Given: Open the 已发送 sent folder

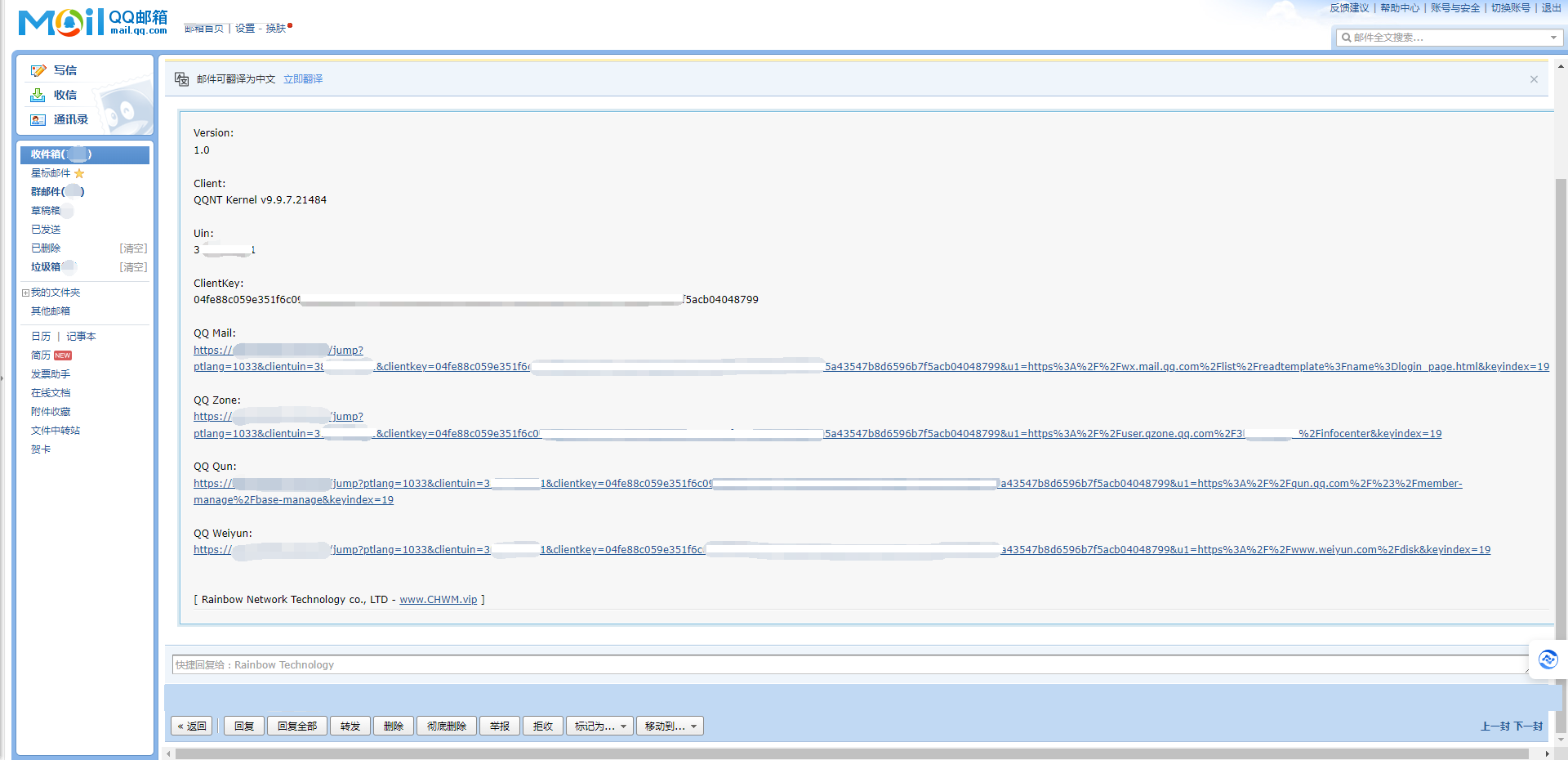Looking at the screenshot, I should tap(46, 230).
